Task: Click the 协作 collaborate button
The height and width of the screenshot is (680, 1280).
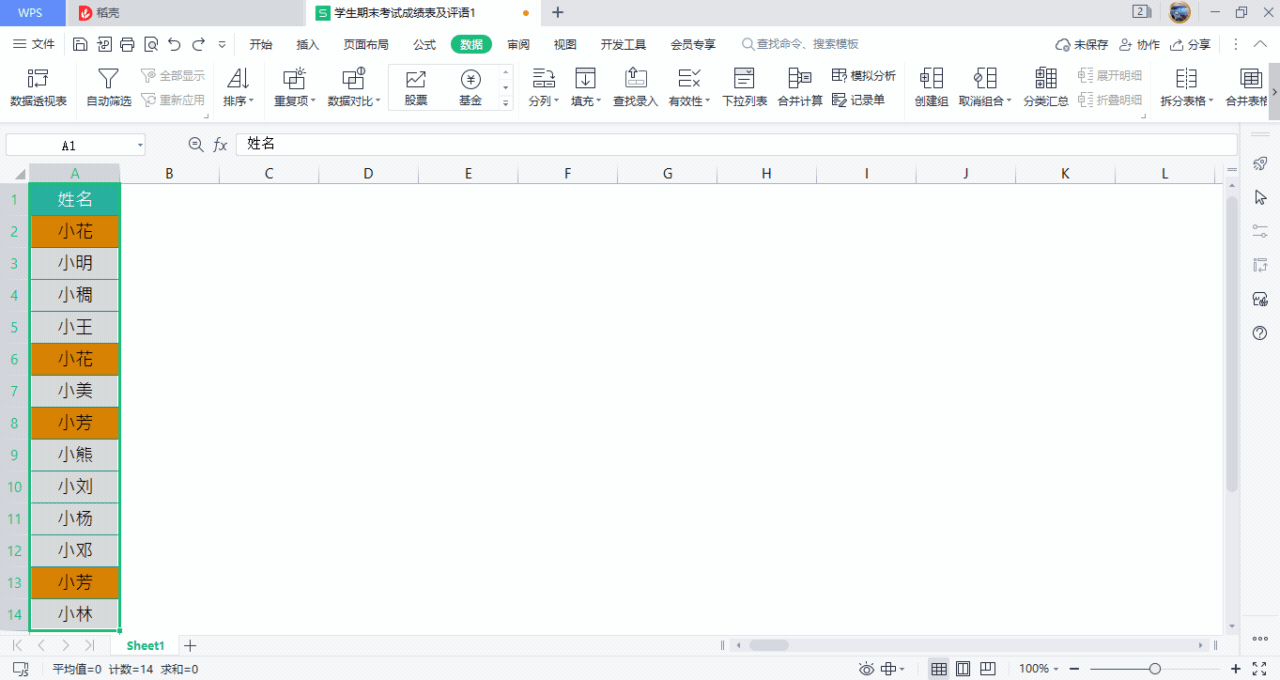Action: (1139, 44)
